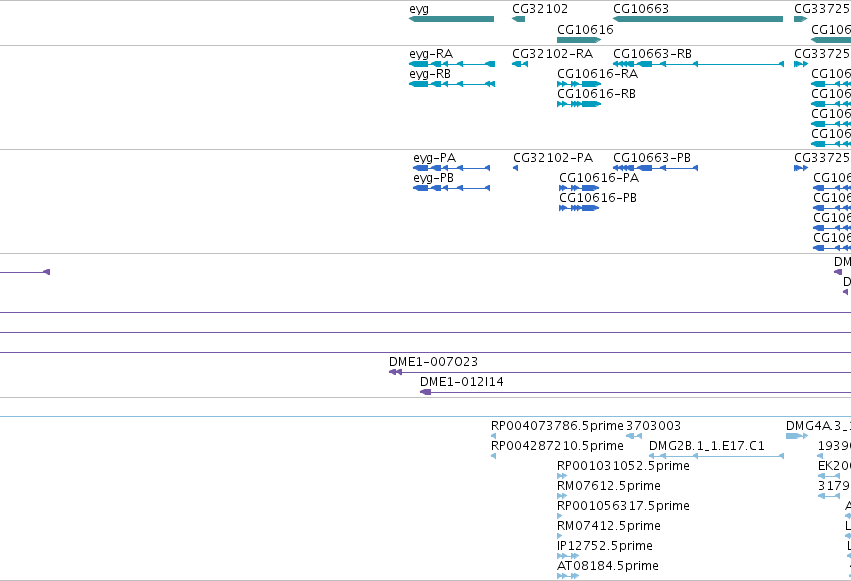Open the 'eyg-PB' protein label
Image resolution: width=851 pixels, height=581 pixels.
click(434, 178)
